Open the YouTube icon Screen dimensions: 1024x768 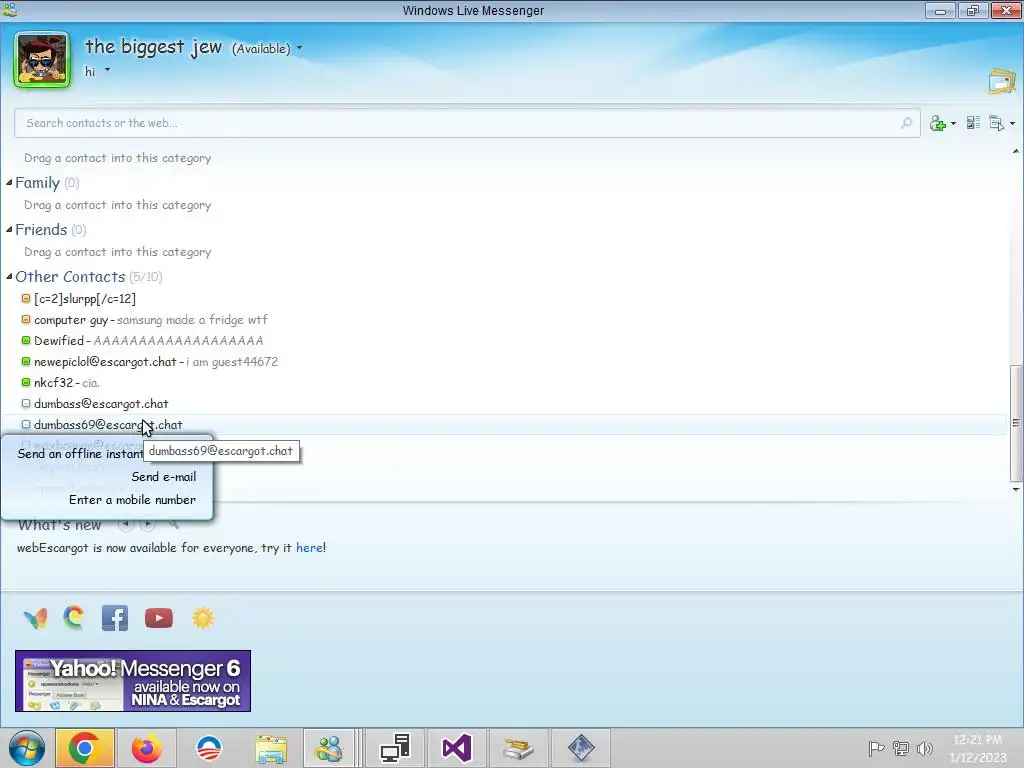point(159,618)
